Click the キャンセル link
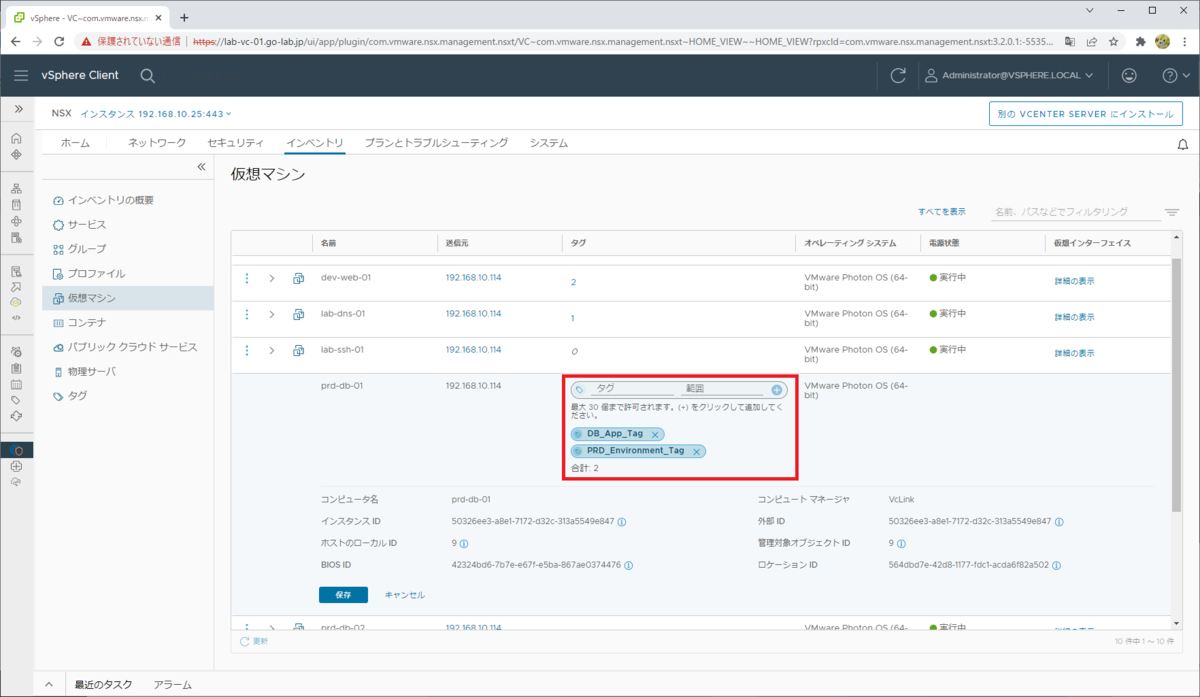This screenshot has width=1200, height=697. tap(405, 595)
